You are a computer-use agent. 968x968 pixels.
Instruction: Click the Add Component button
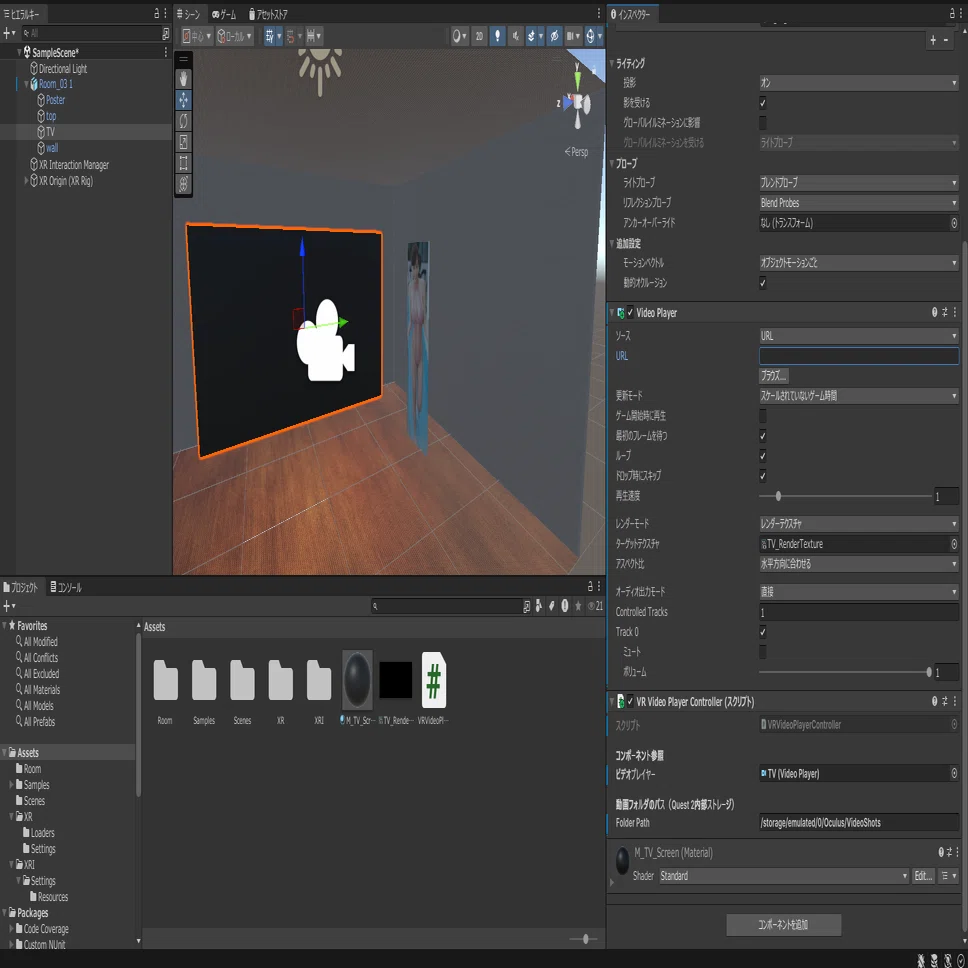click(x=783, y=925)
